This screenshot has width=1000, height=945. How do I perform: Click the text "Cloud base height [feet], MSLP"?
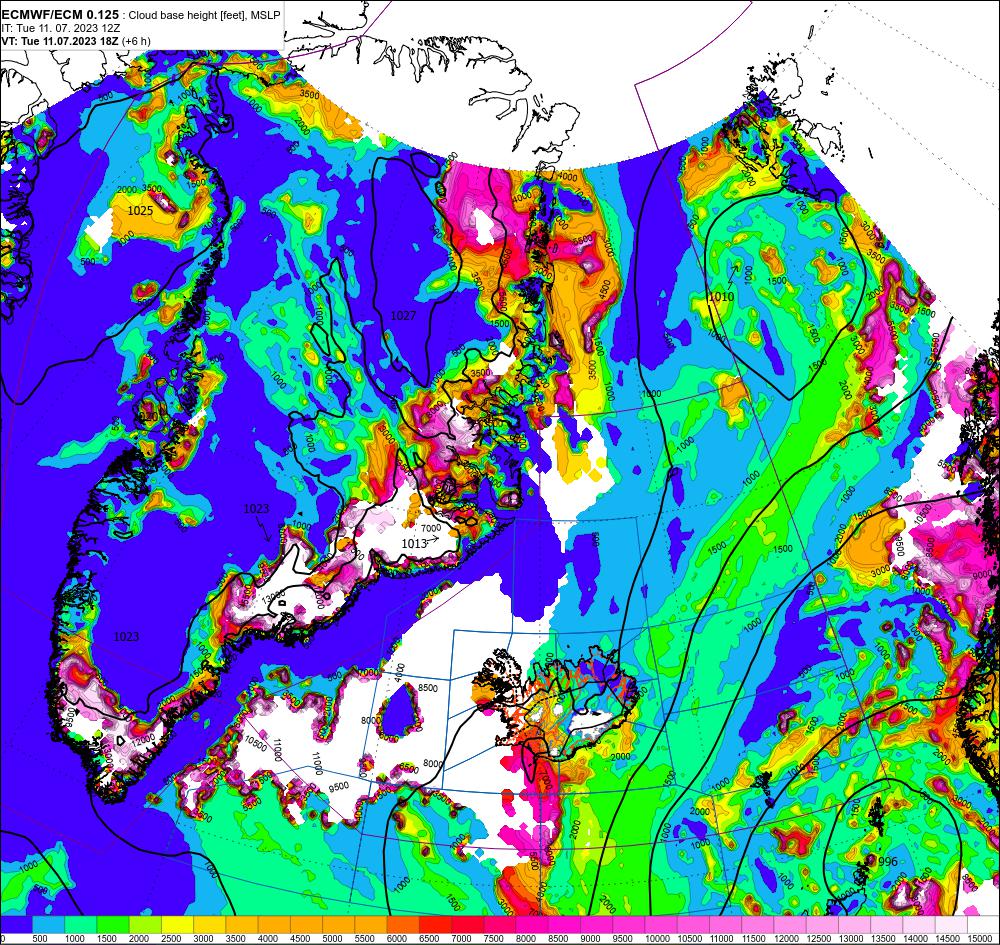click(203, 15)
